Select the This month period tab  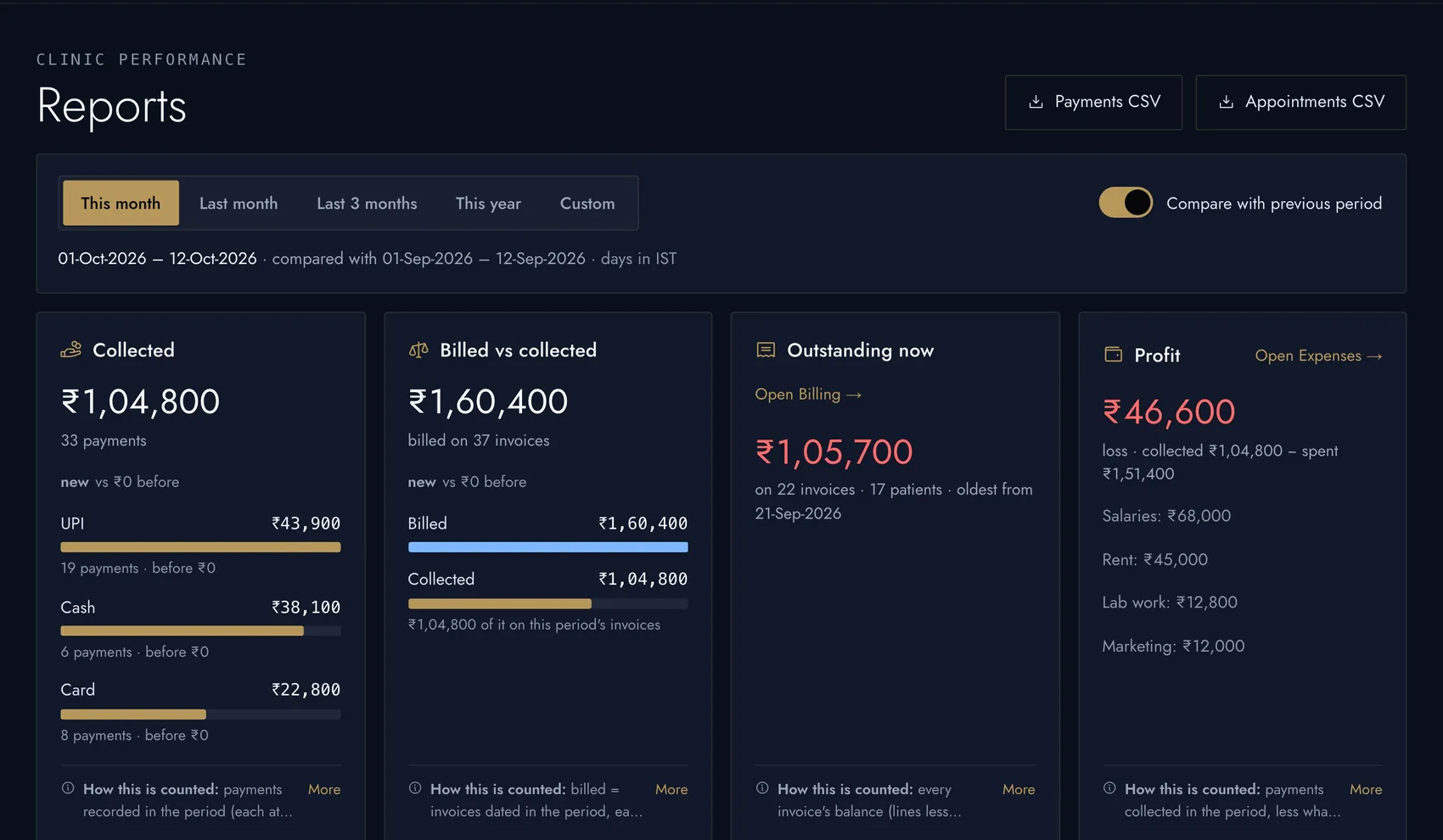[121, 203]
